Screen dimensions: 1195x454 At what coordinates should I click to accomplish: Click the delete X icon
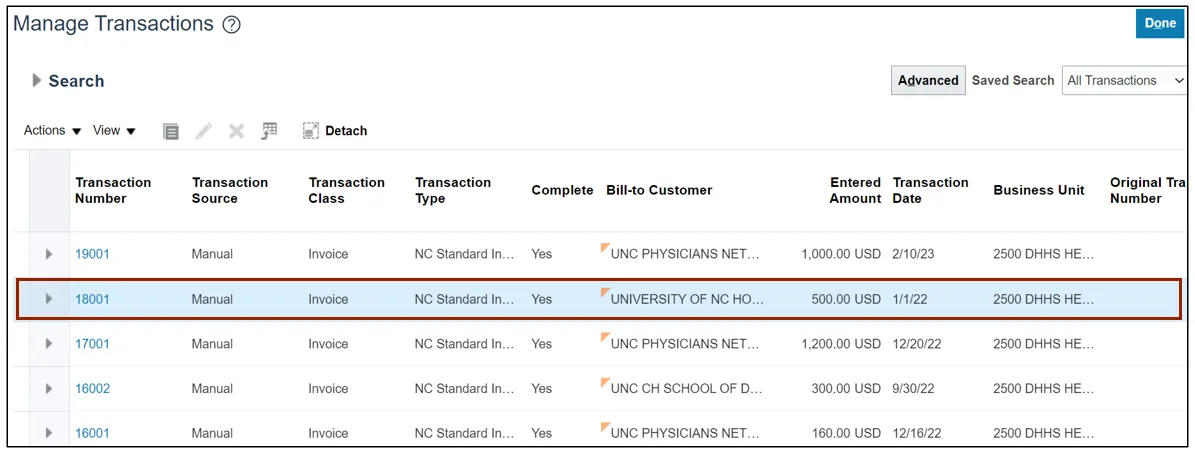(236, 131)
